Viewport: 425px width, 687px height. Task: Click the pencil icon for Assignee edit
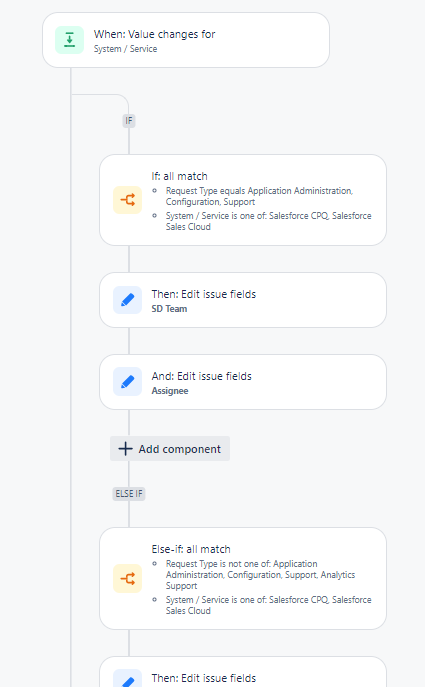[x=128, y=382]
